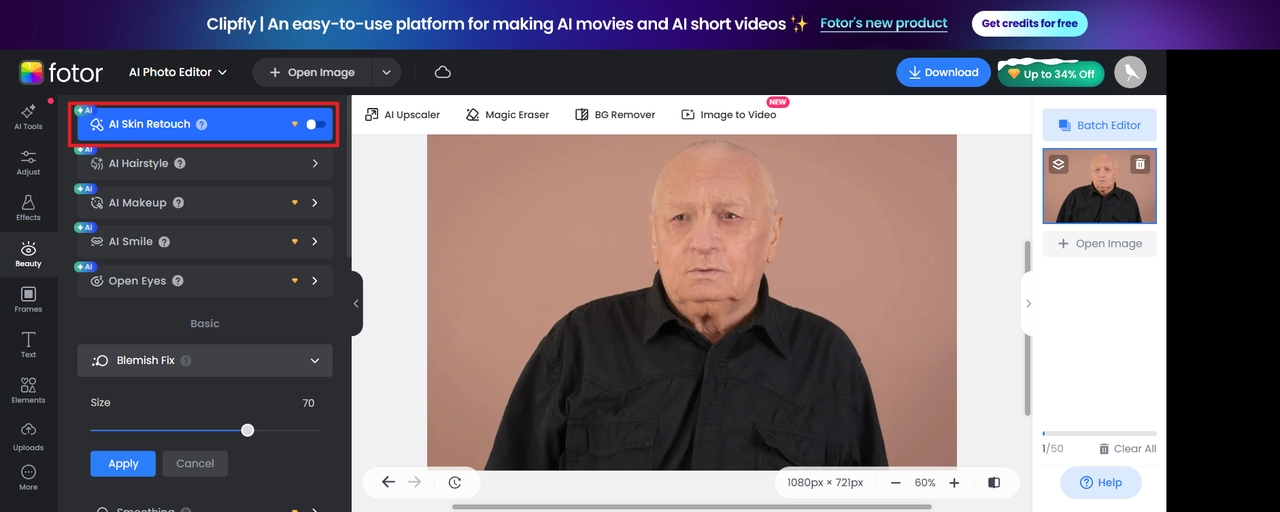Collapse the right panel with arrow handle

click(x=1028, y=303)
